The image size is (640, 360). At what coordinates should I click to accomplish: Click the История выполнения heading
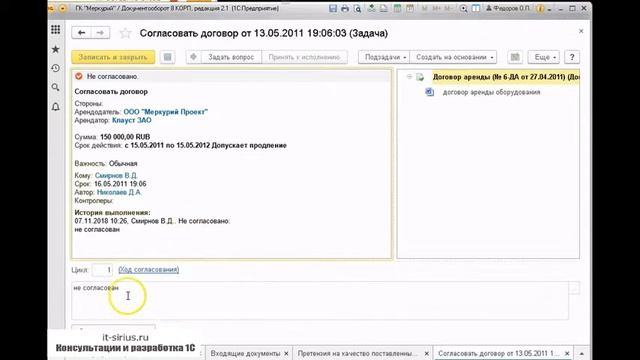(112, 213)
